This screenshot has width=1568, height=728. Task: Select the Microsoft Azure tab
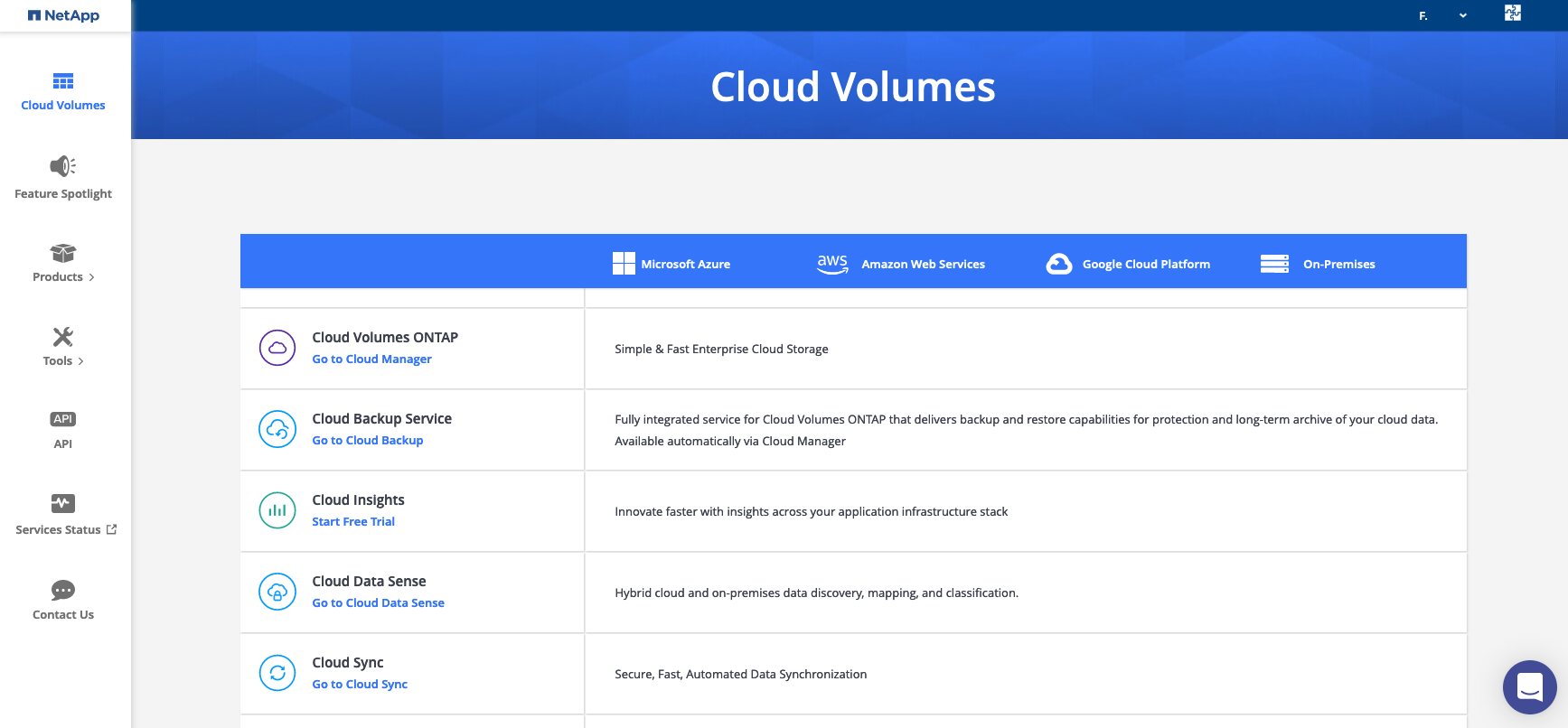tap(671, 264)
